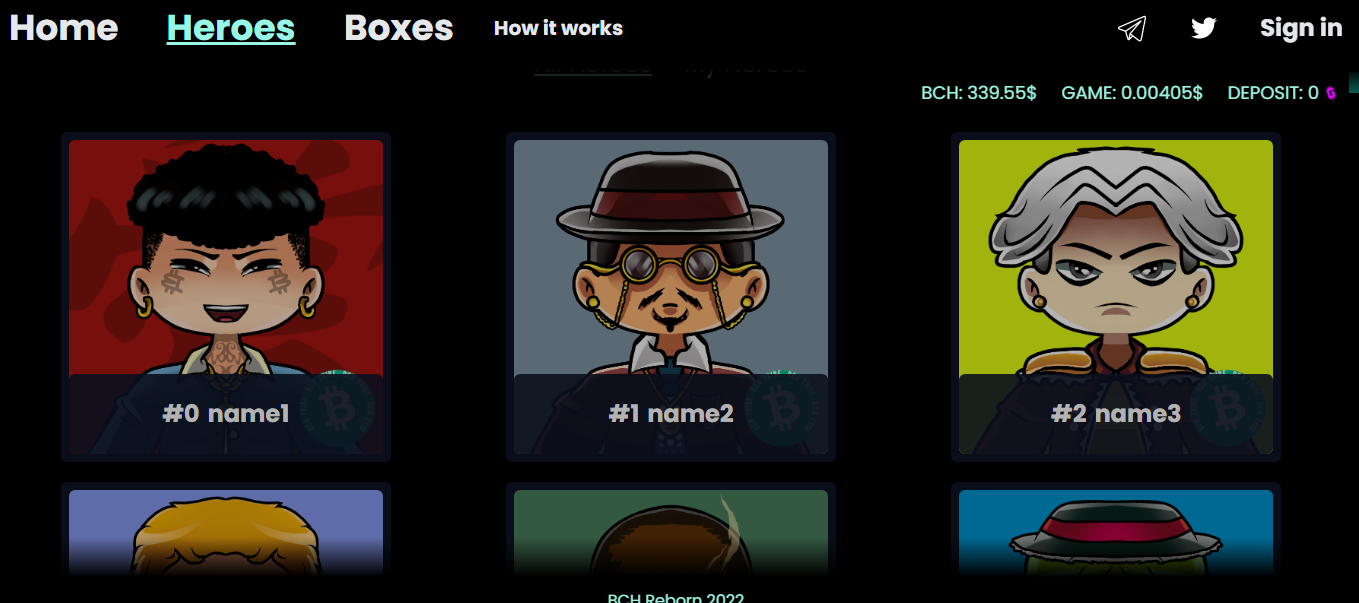Click the Bitcoin coin badge on name3 card
The image size is (1359, 603).
[1227, 408]
